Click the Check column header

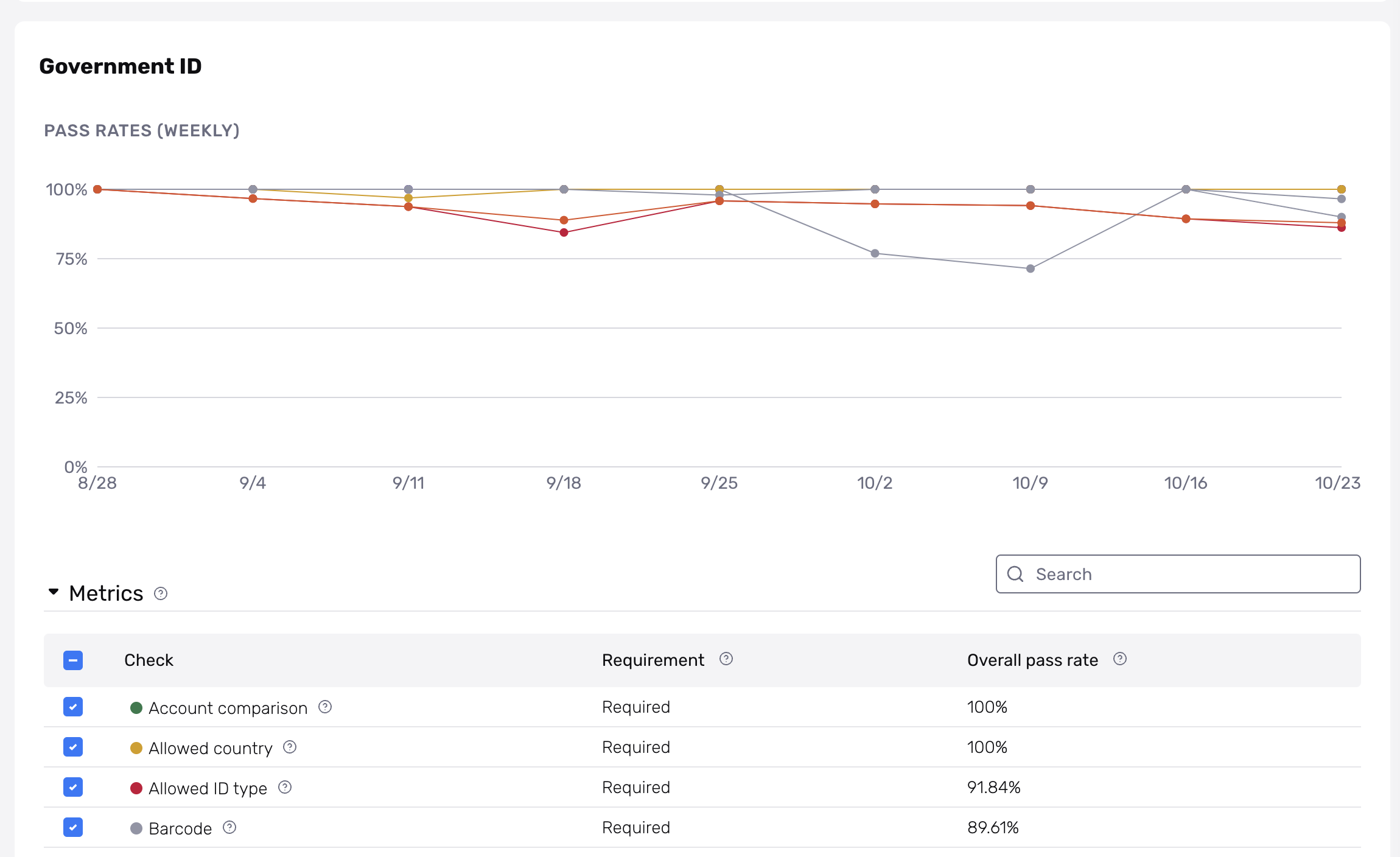149,660
